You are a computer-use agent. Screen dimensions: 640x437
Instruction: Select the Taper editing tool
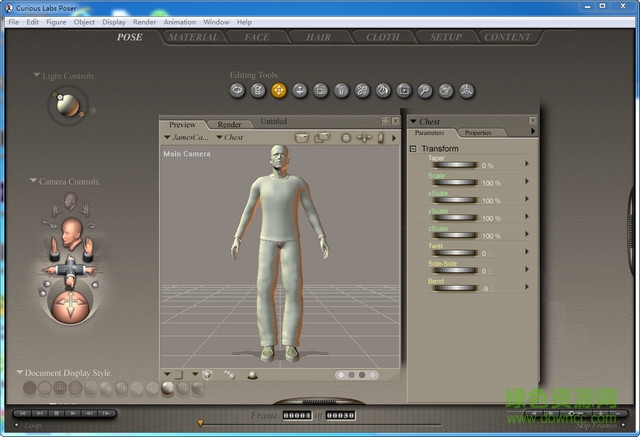click(x=341, y=91)
